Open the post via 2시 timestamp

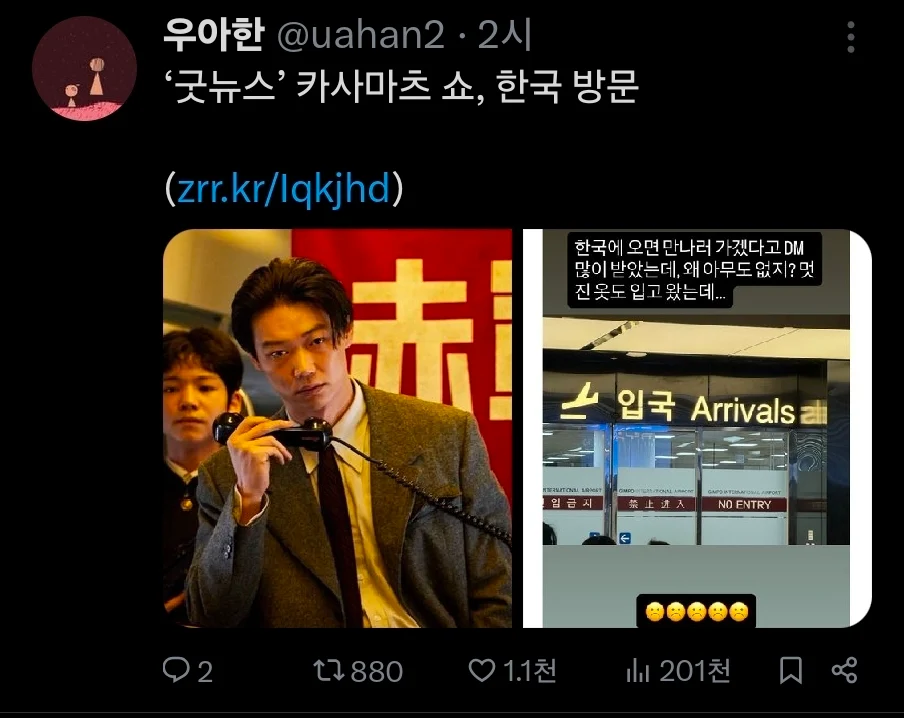coord(504,35)
